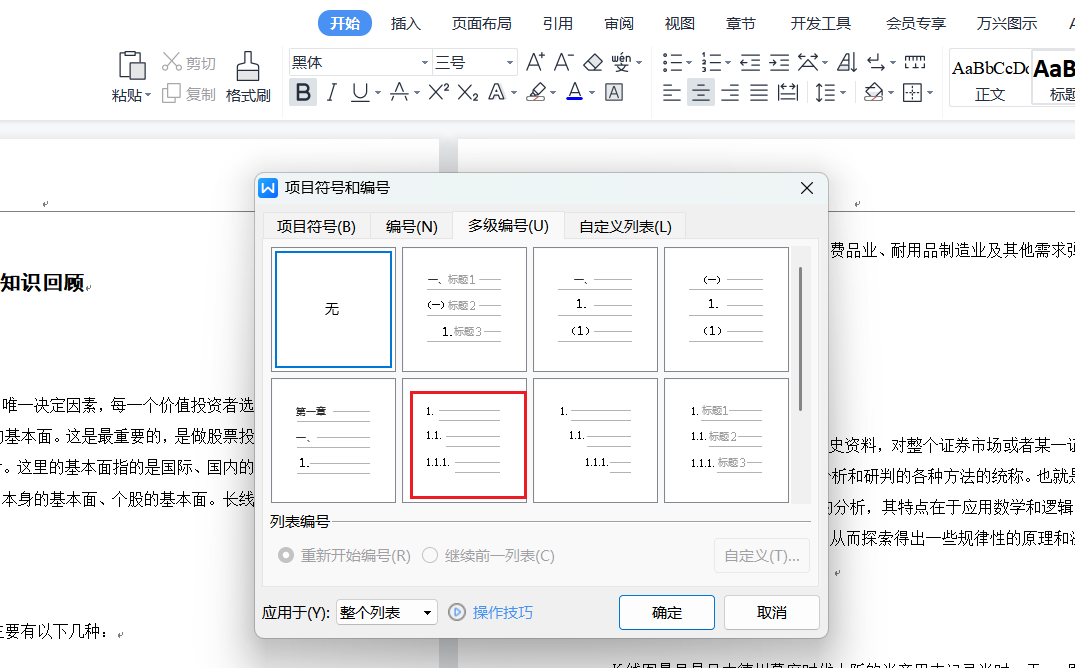
Task: Switch to the 项目符号(B) tab
Action: 316,226
